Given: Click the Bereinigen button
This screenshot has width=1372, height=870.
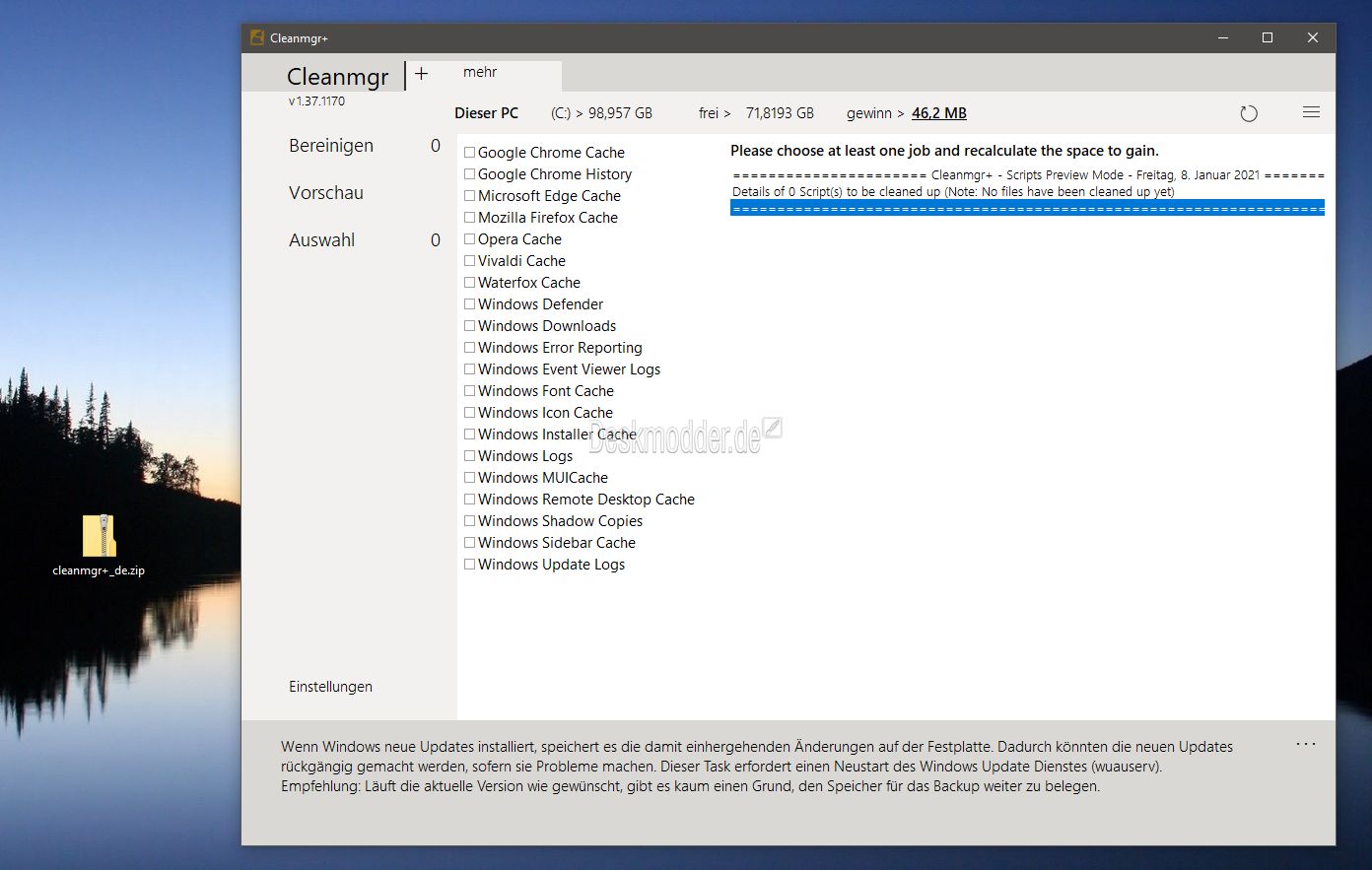Looking at the screenshot, I should [331, 146].
